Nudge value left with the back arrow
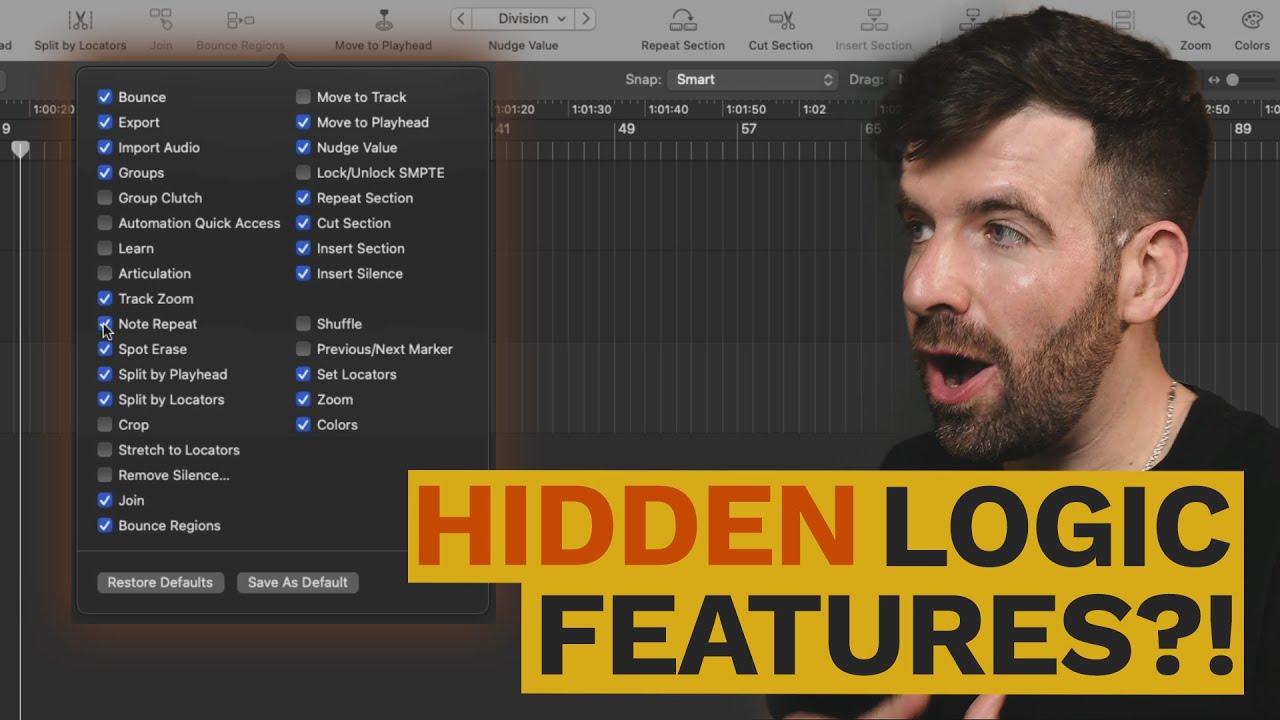This screenshot has height=720, width=1280. (461, 19)
